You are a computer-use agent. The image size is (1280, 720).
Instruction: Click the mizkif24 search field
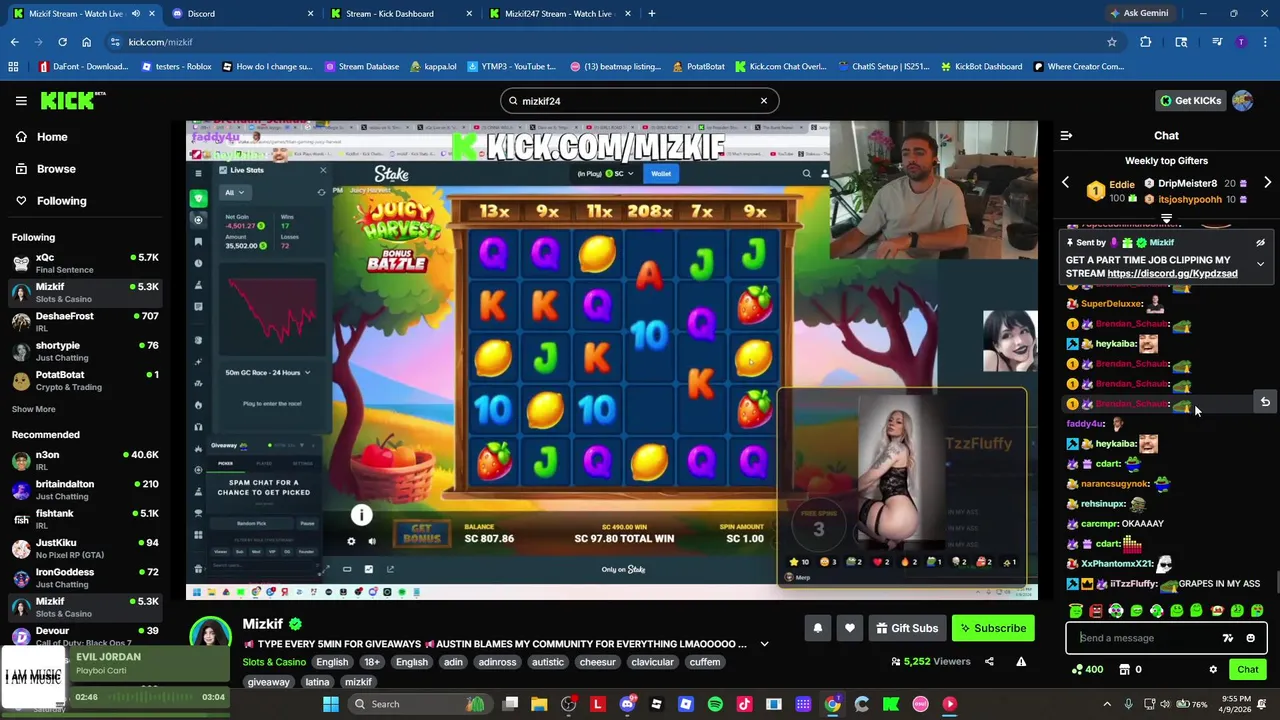639,101
